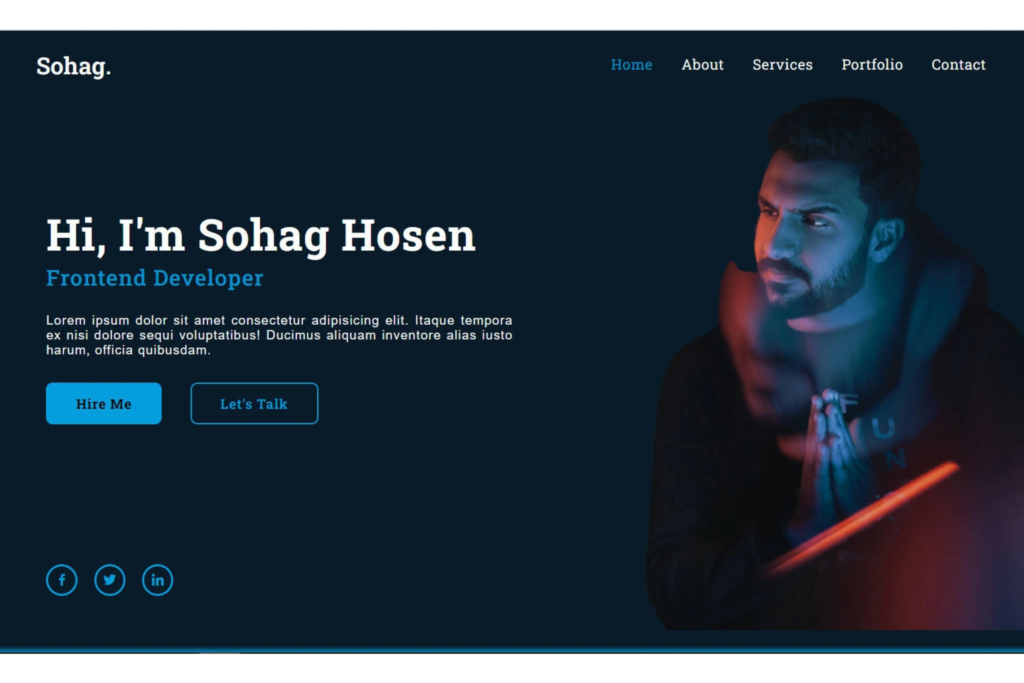Viewport: 1024px width, 683px height.
Task: Click the 'Frontend Developer' subtitle text
Action: 155,278
